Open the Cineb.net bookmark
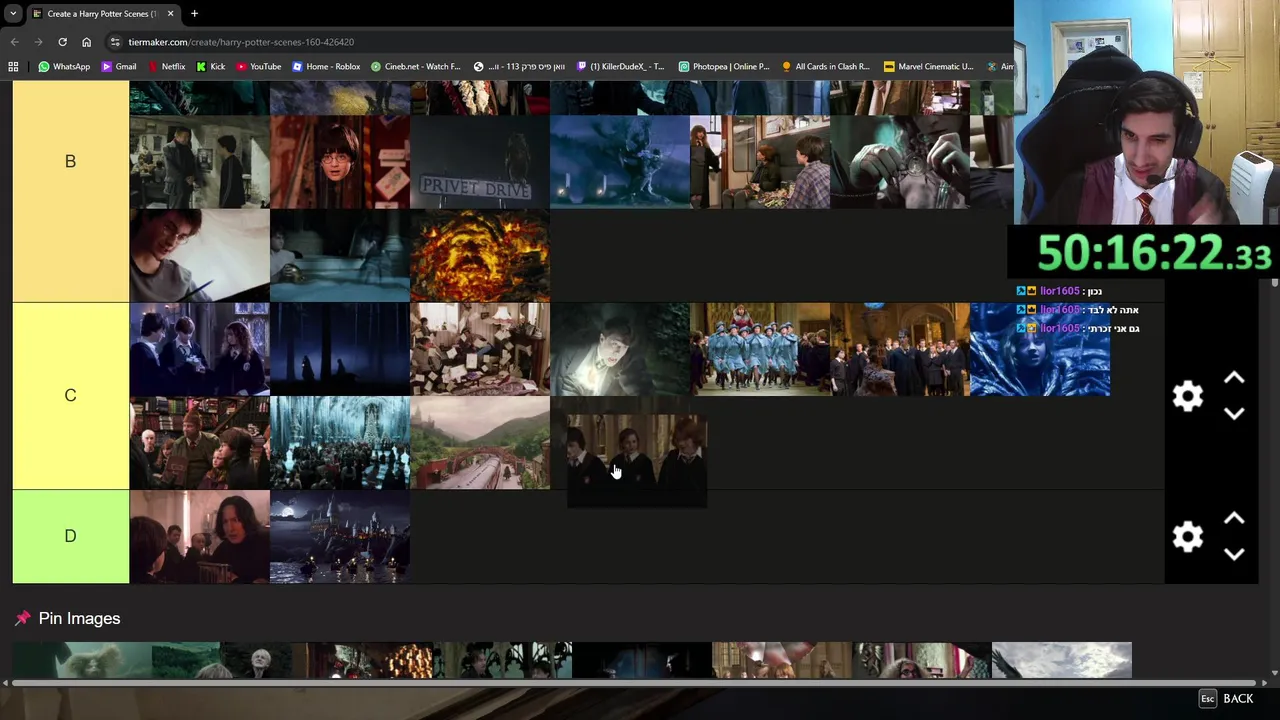 (416, 67)
